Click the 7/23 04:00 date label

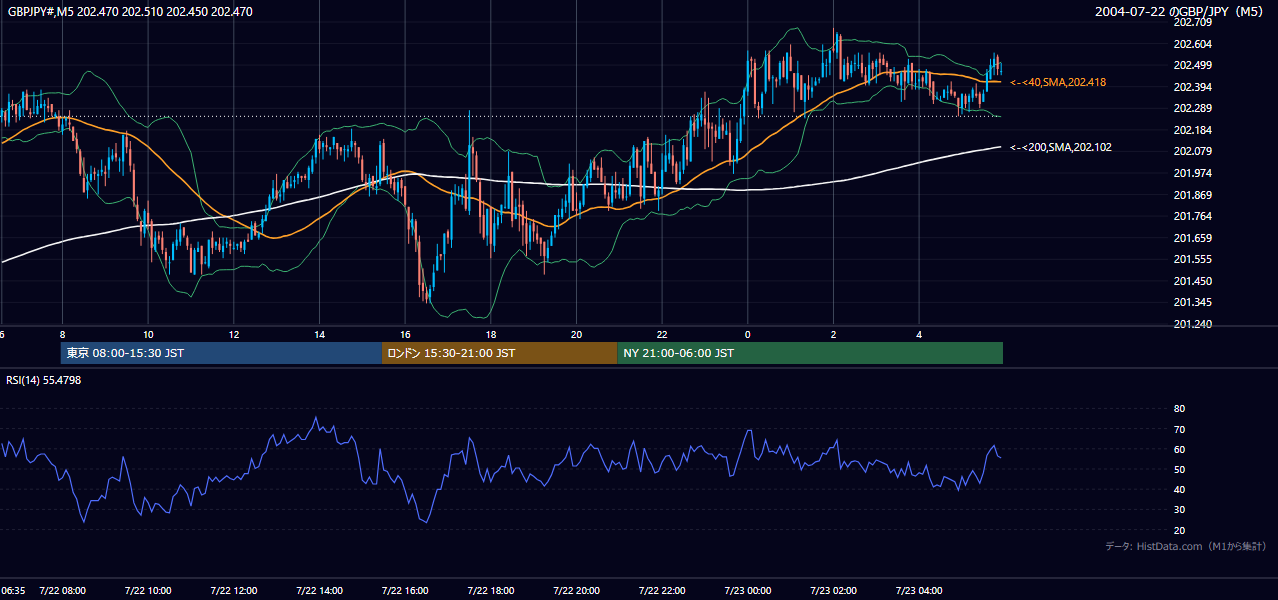point(920,590)
